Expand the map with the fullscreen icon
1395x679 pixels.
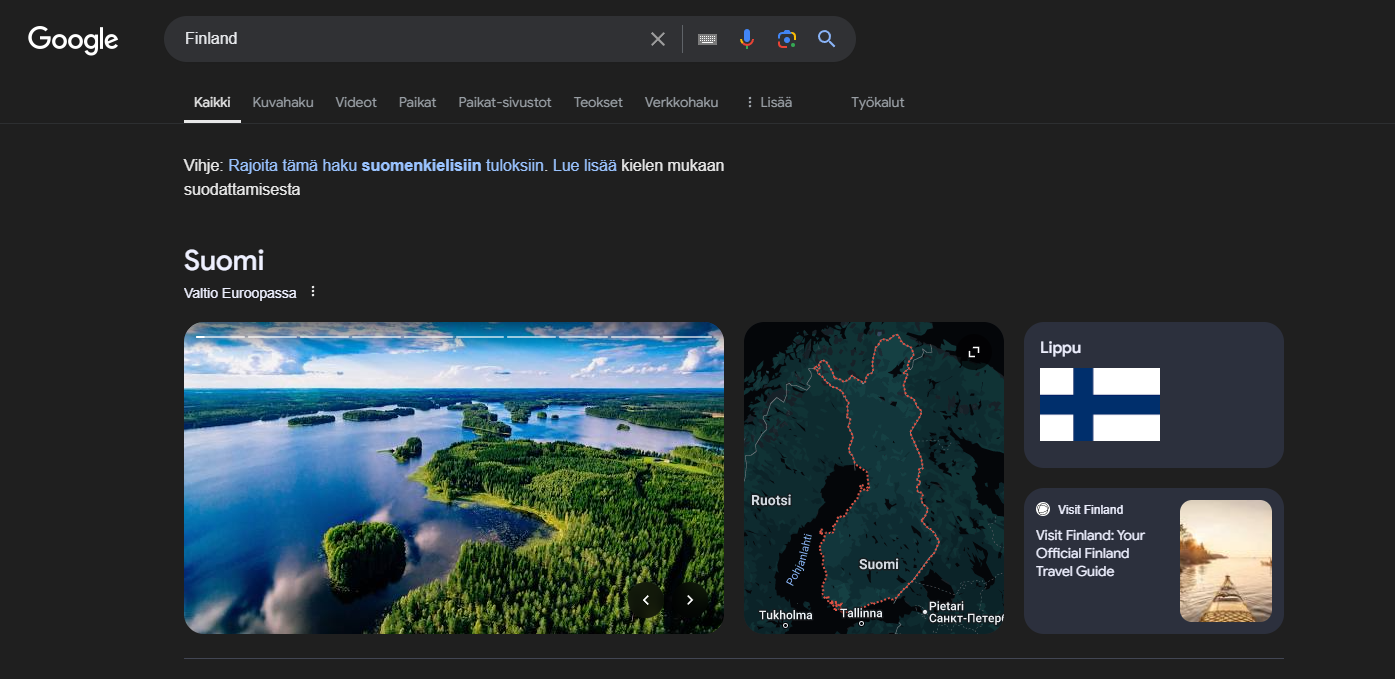pyautogui.click(x=974, y=352)
